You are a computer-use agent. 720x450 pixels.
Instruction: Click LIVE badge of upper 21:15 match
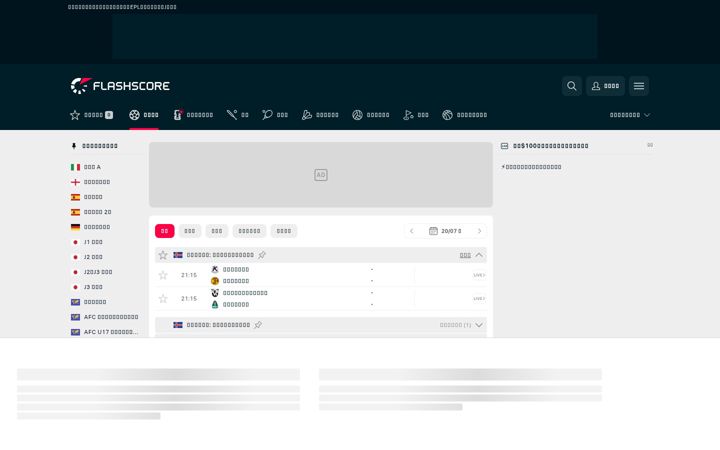479,275
